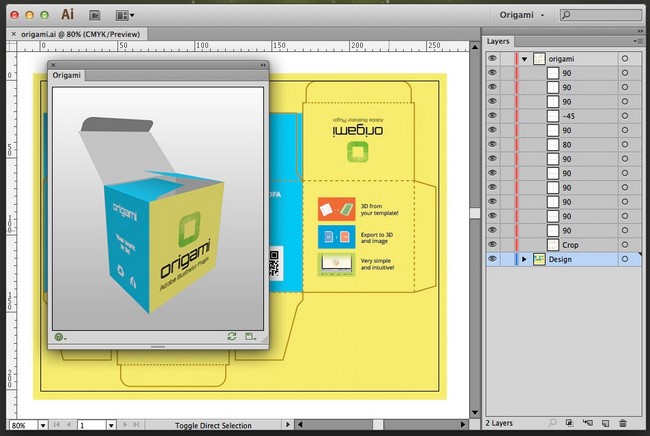Select the Design layer row
The height and width of the screenshot is (436, 650).
564,259
